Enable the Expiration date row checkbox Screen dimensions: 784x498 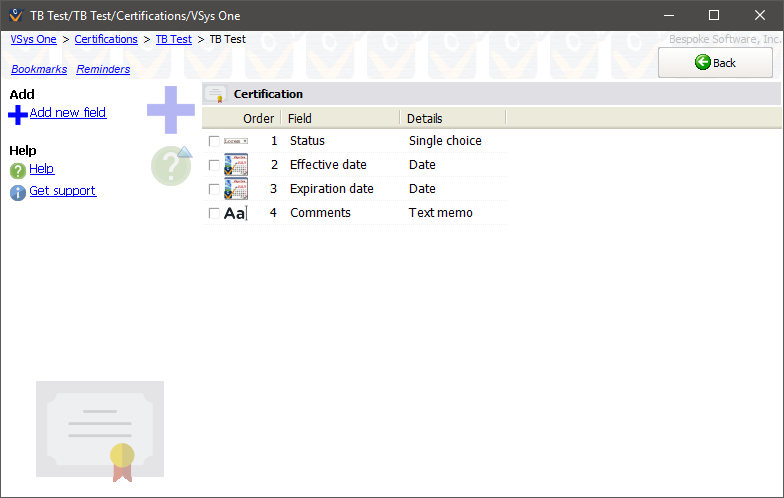[x=214, y=189]
